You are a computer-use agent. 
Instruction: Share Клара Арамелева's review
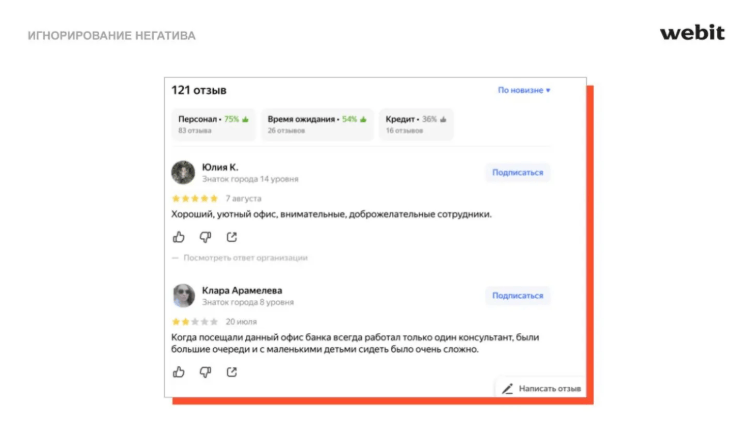point(232,372)
